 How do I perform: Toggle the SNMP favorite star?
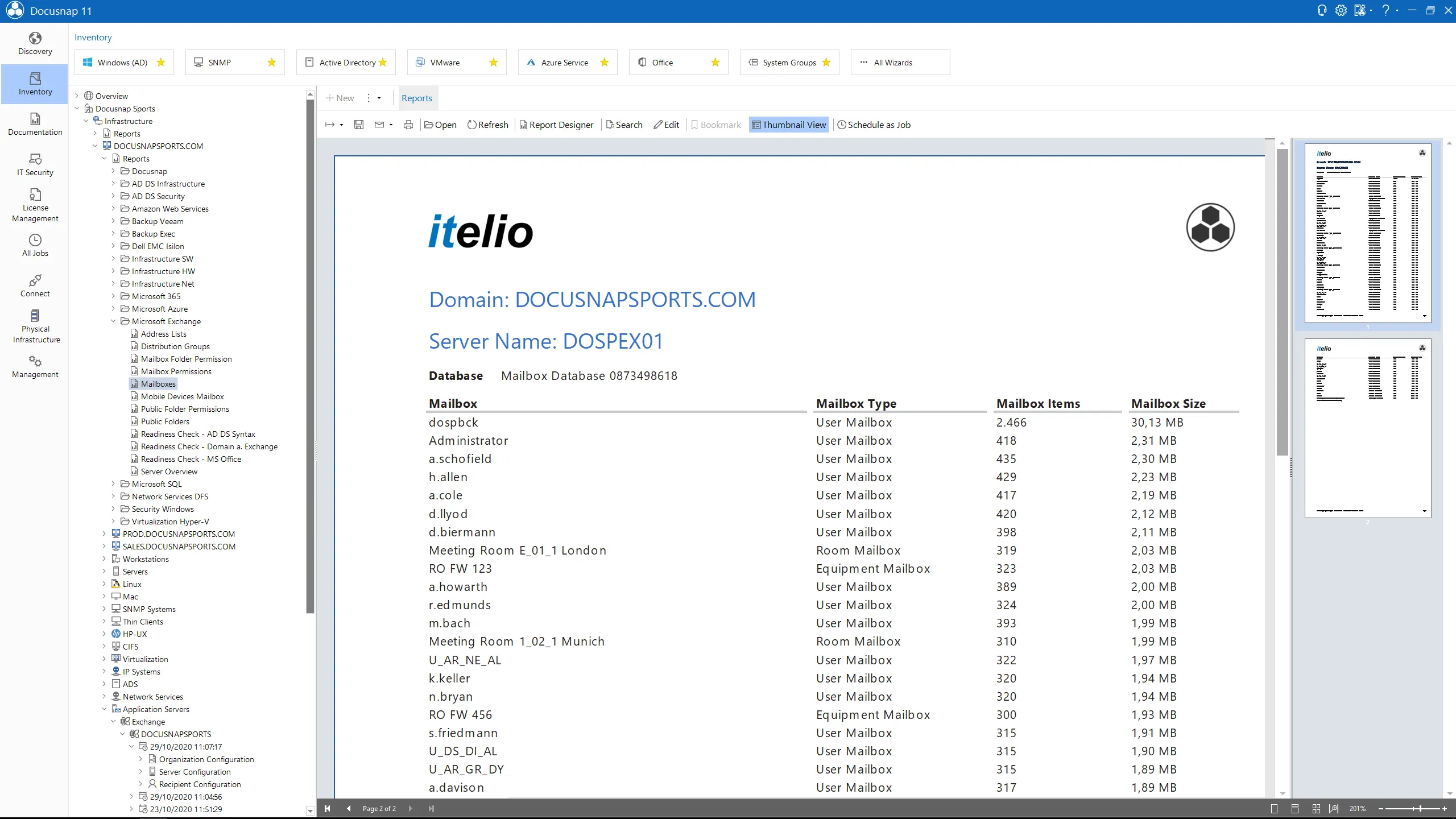(272, 63)
